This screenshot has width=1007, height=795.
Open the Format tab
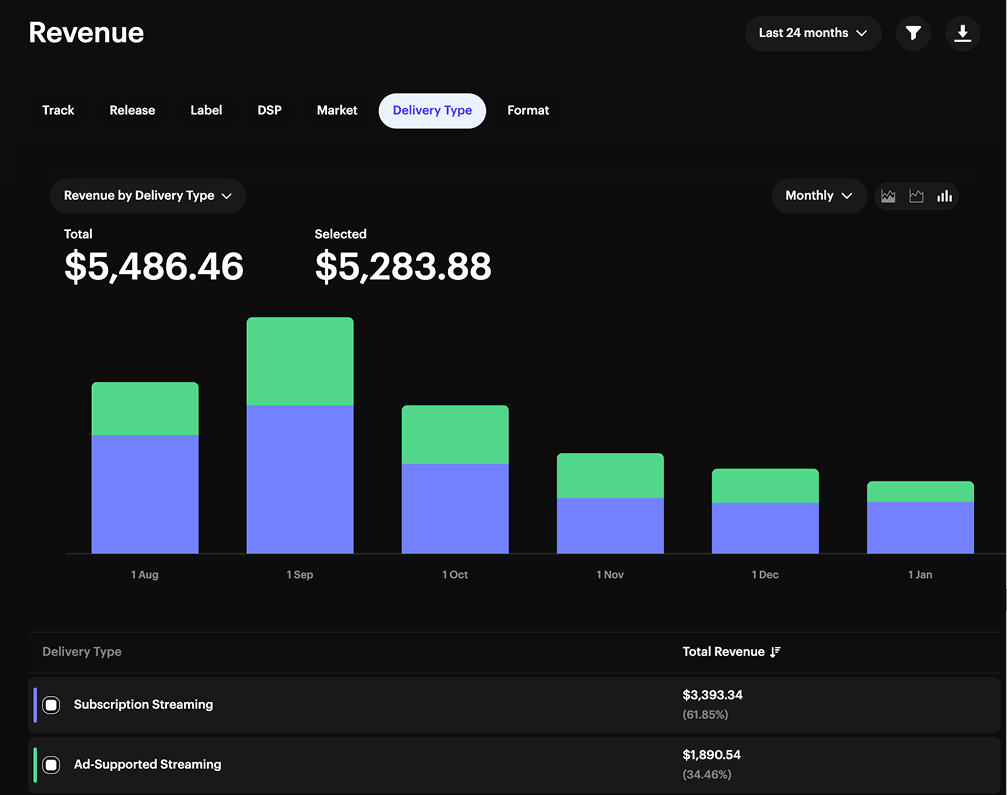(x=528, y=111)
